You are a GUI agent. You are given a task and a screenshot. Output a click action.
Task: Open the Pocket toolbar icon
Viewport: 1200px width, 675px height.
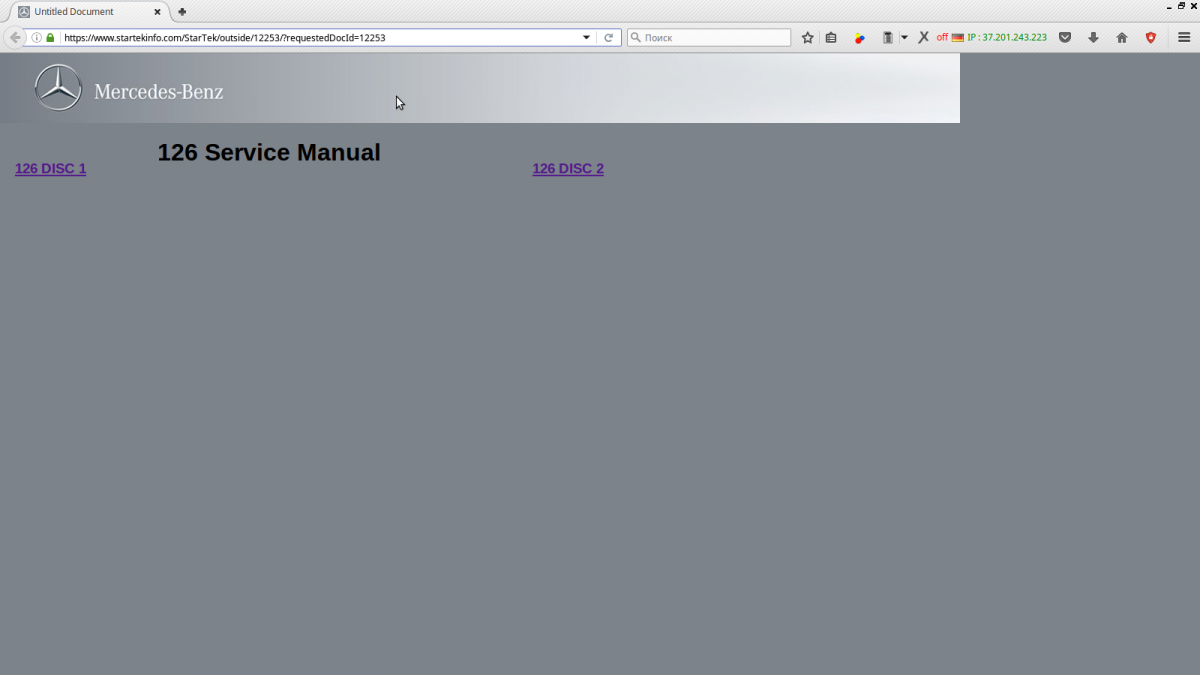coord(1065,38)
